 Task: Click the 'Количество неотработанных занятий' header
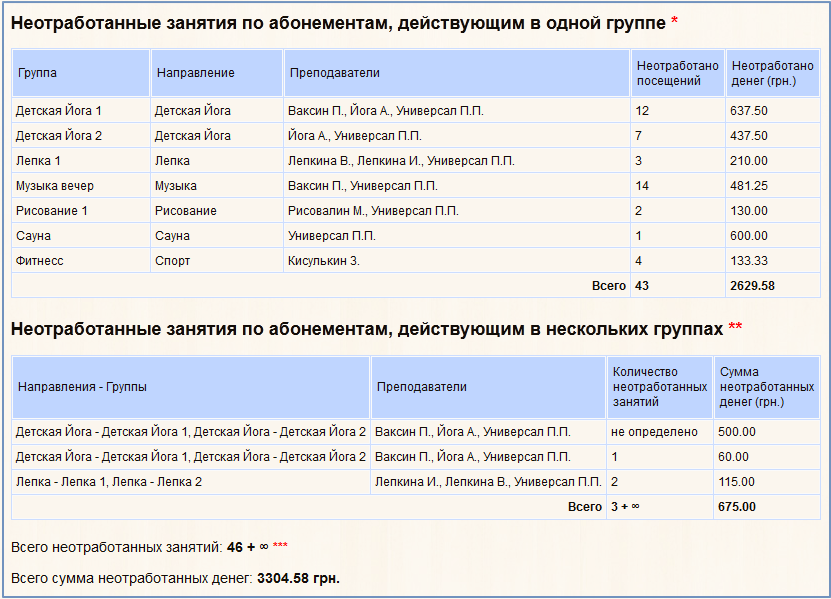click(x=658, y=386)
